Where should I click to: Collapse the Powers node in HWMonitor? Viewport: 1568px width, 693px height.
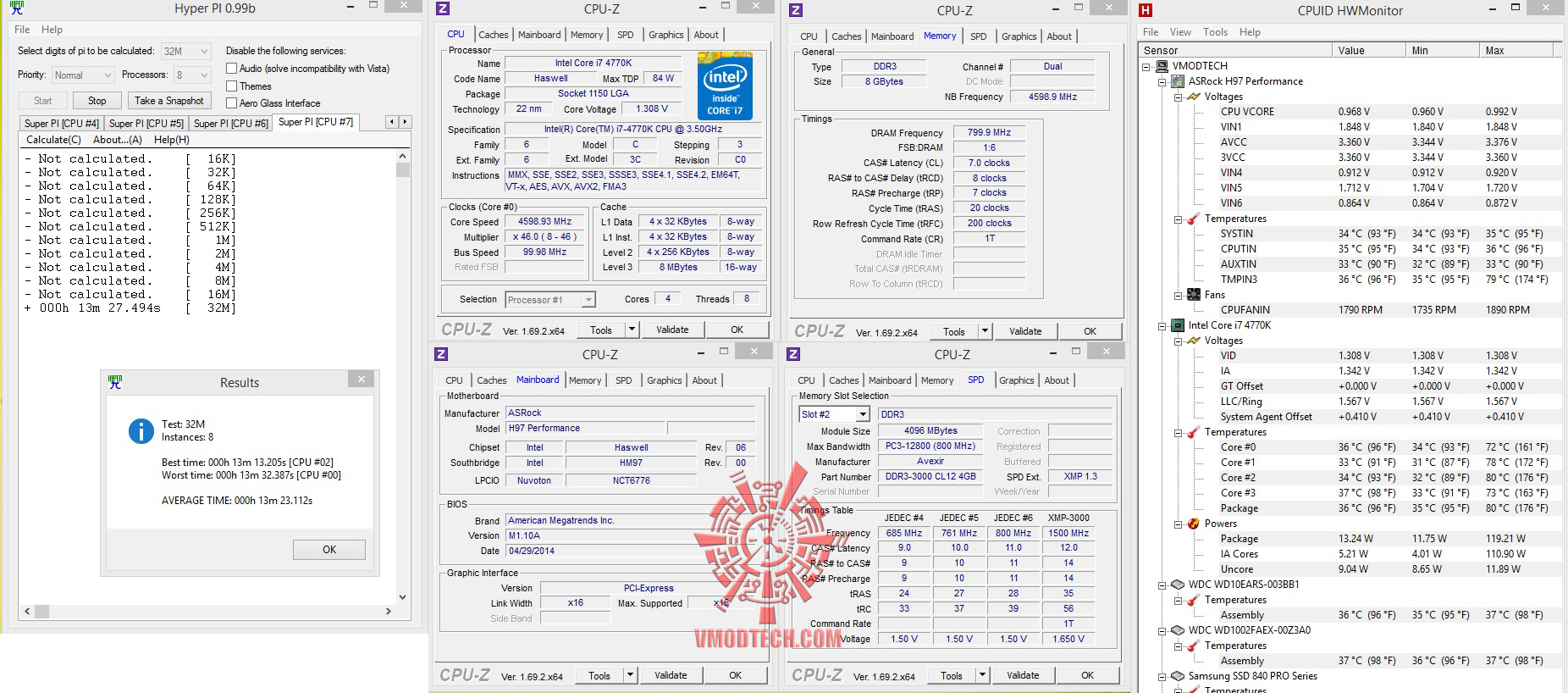tap(1178, 524)
